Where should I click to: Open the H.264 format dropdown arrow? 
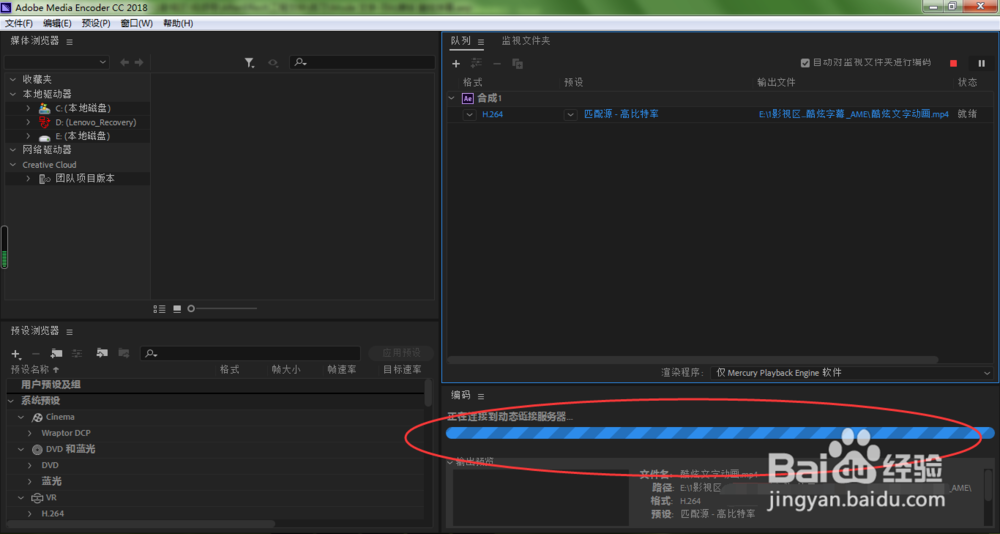click(469, 115)
